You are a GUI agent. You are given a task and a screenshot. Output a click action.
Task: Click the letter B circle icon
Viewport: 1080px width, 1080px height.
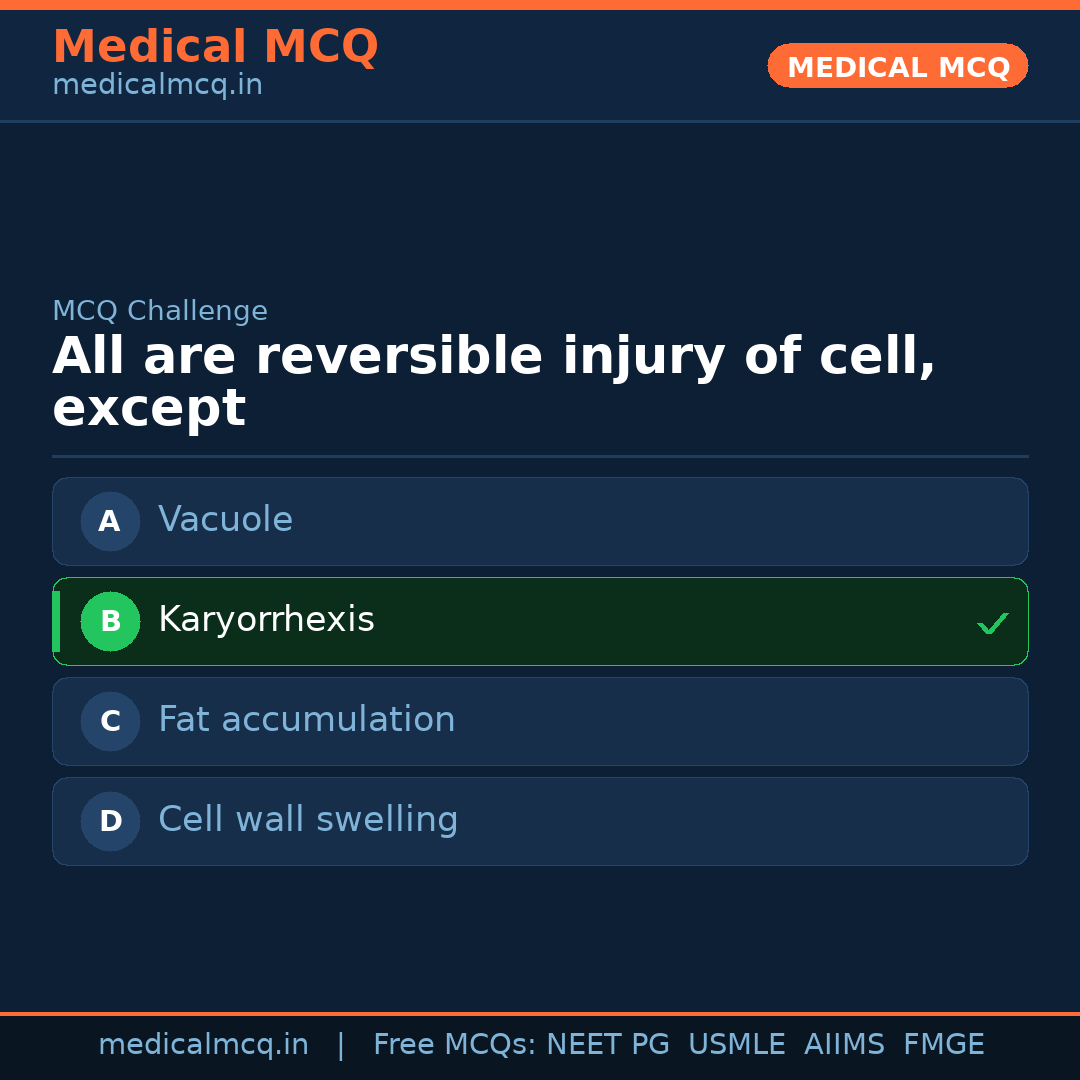[x=110, y=621]
